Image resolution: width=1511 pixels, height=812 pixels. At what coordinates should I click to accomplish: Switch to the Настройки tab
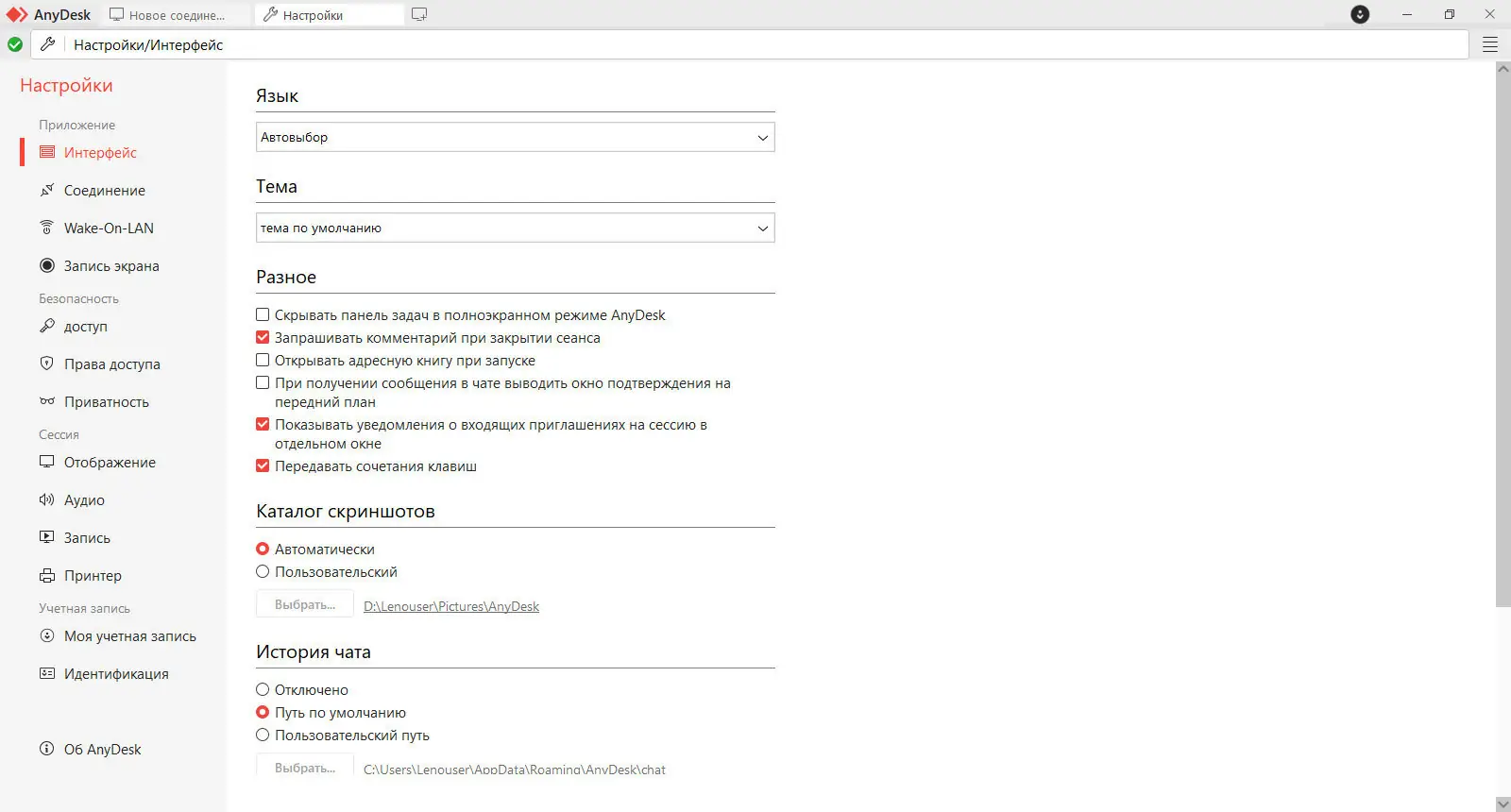point(331,15)
